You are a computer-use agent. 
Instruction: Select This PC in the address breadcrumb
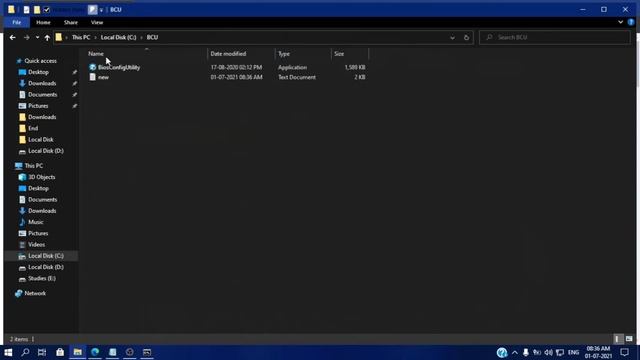(x=81, y=37)
